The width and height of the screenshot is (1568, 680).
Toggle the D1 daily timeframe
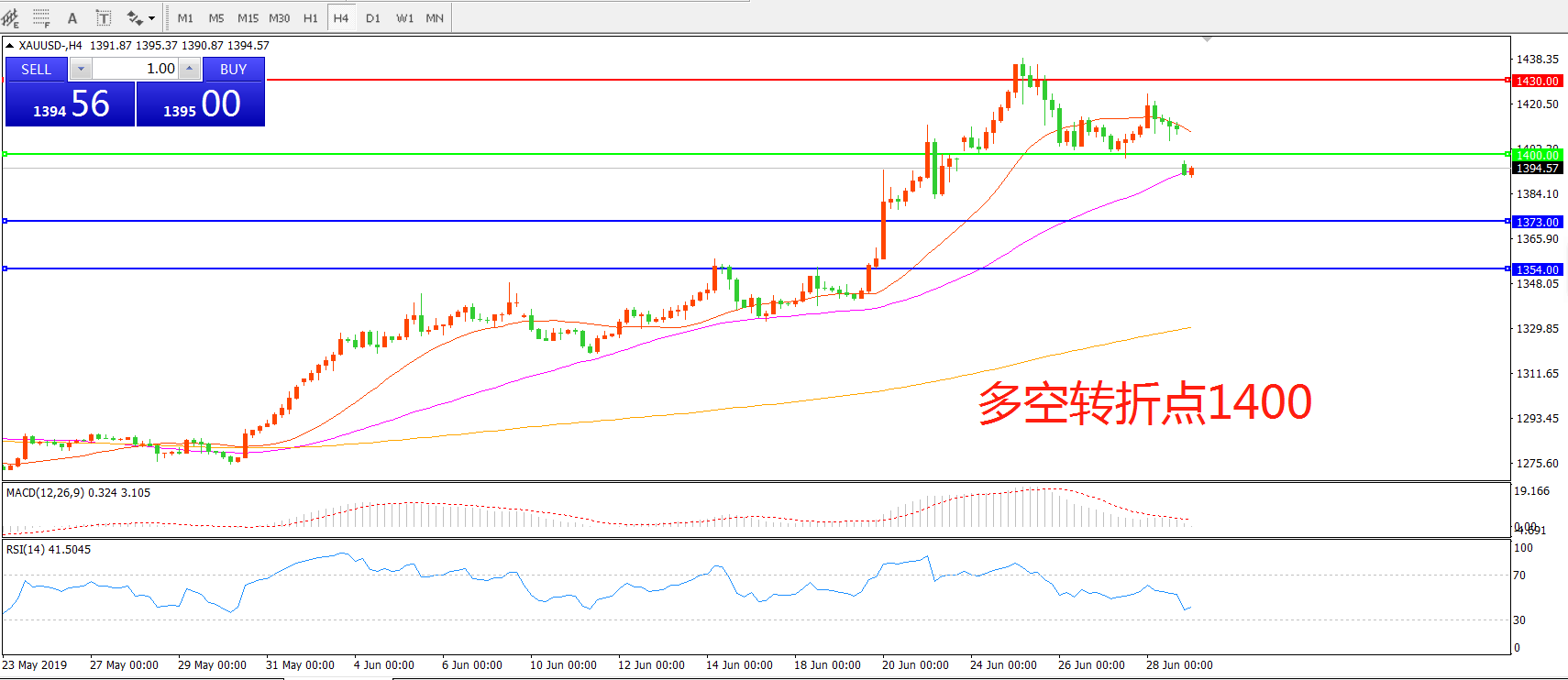click(372, 18)
